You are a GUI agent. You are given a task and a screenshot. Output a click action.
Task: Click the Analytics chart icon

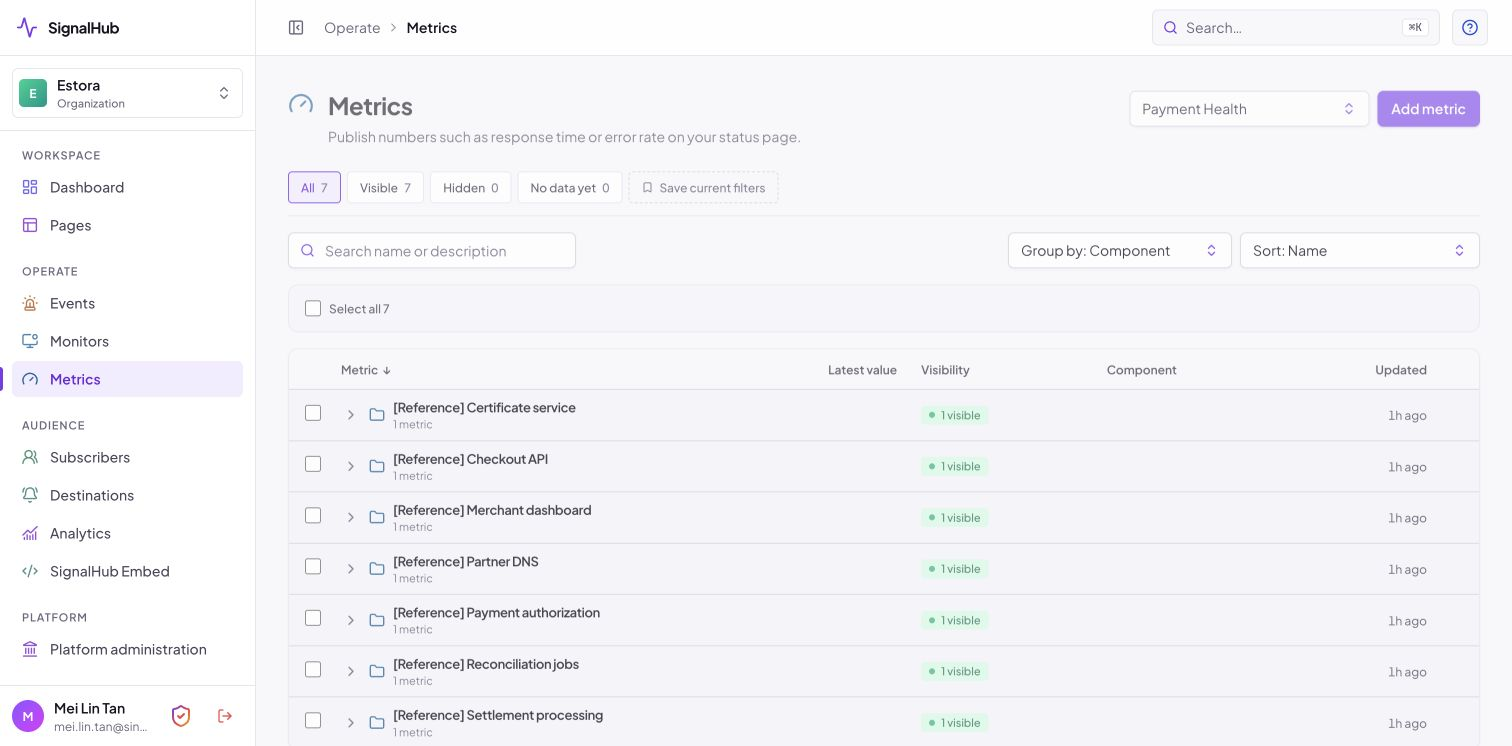[x=30, y=533]
